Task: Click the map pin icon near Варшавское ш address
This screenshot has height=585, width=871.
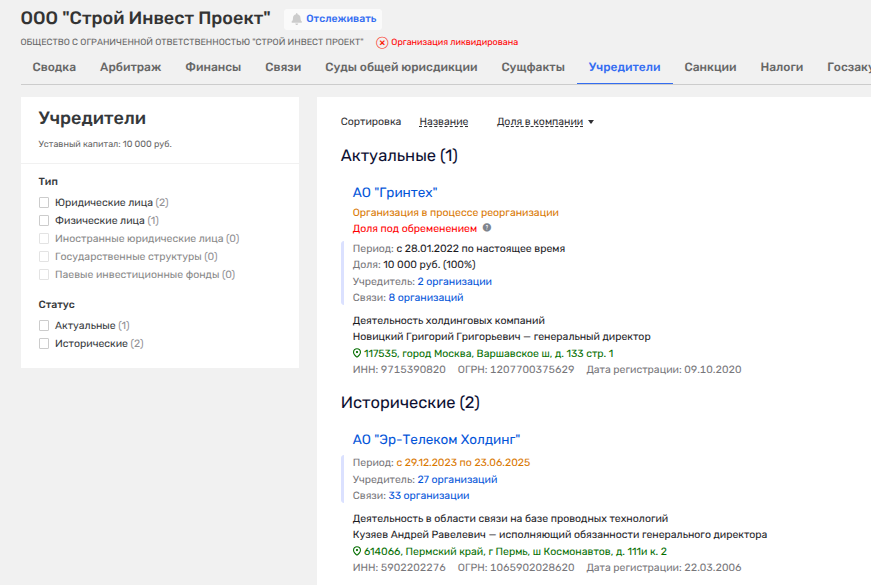Action: click(358, 353)
